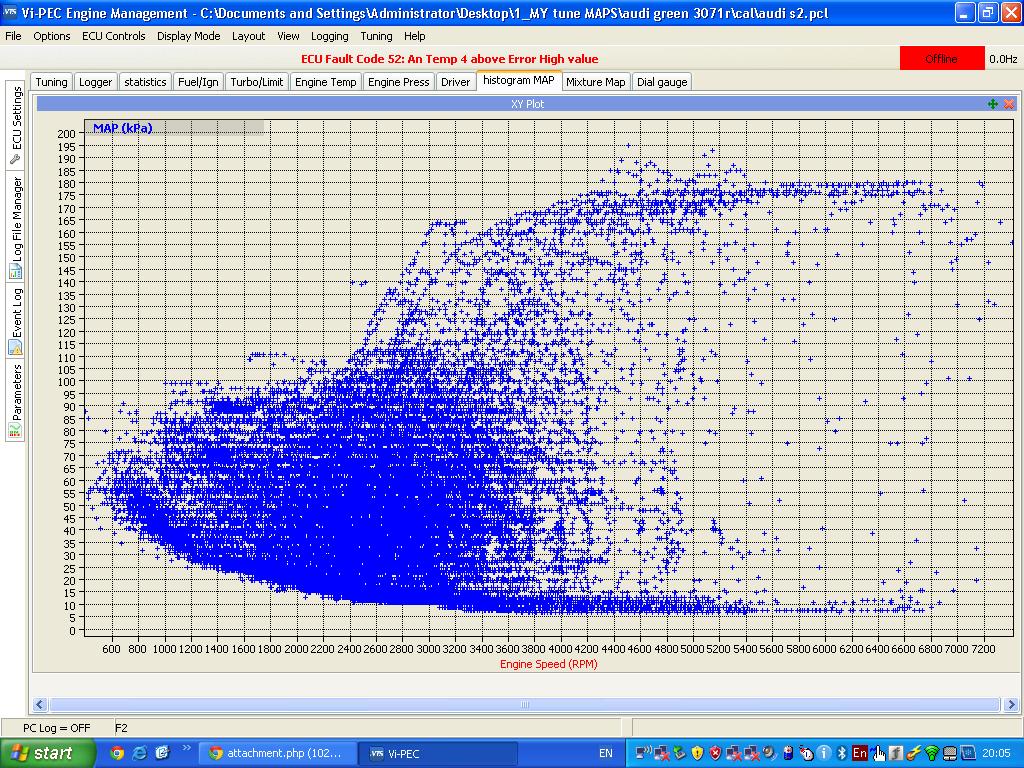Switch to attachment.php Chrome taskbar window

point(277,753)
